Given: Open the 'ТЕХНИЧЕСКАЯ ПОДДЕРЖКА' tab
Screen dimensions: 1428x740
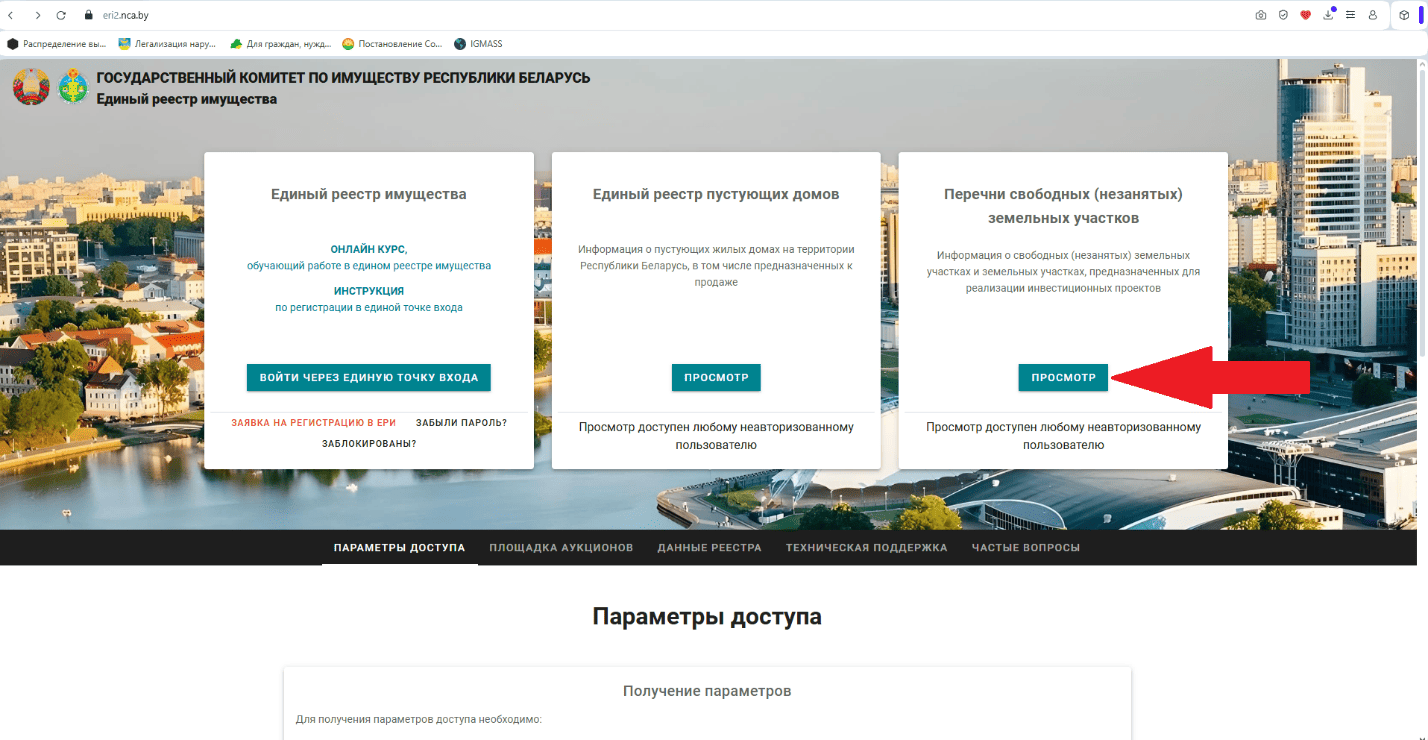Looking at the screenshot, I should click(x=866, y=548).
